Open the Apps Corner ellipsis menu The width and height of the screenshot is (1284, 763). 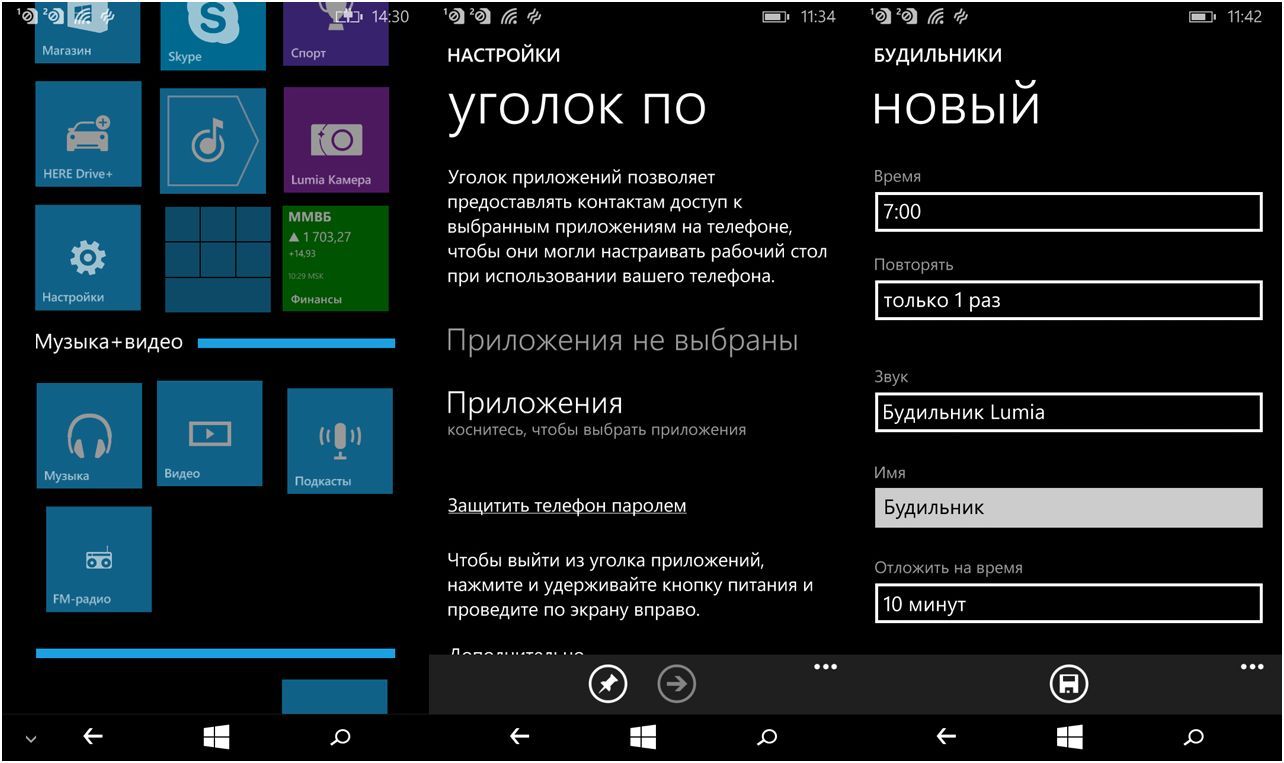(x=823, y=665)
